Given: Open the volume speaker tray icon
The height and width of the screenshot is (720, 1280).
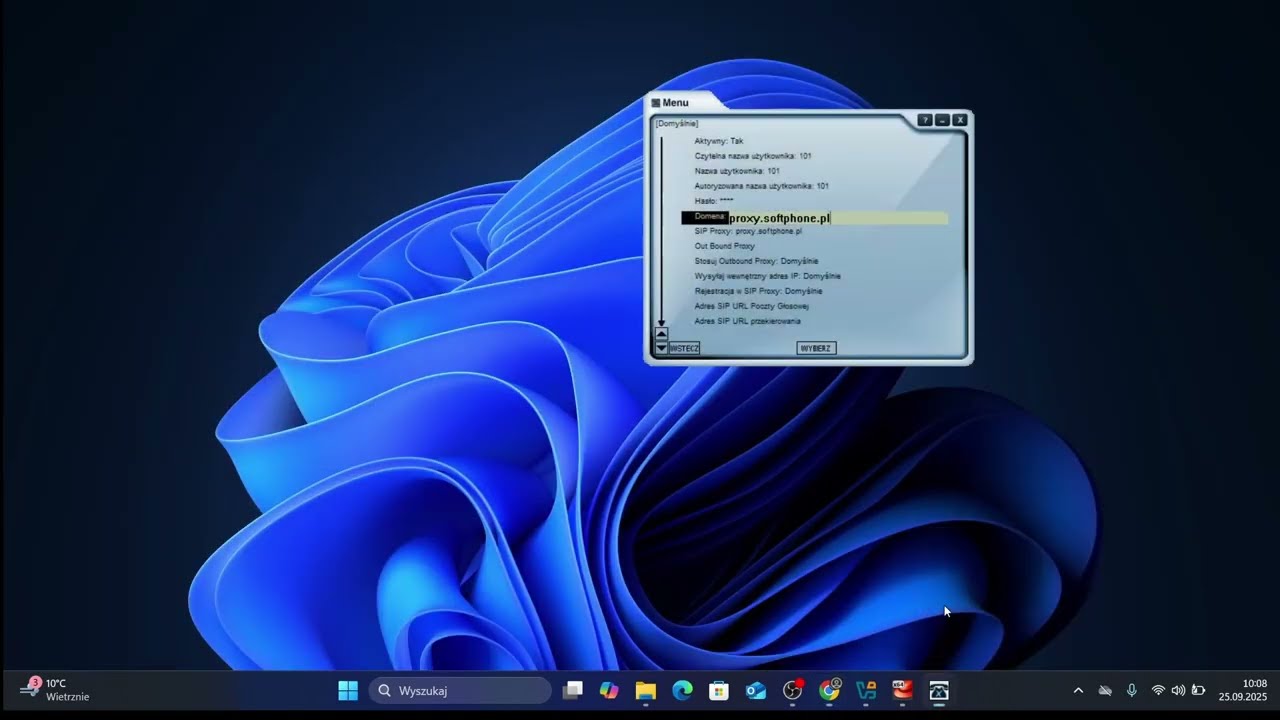Looking at the screenshot, I should (x=1178, y=690).
